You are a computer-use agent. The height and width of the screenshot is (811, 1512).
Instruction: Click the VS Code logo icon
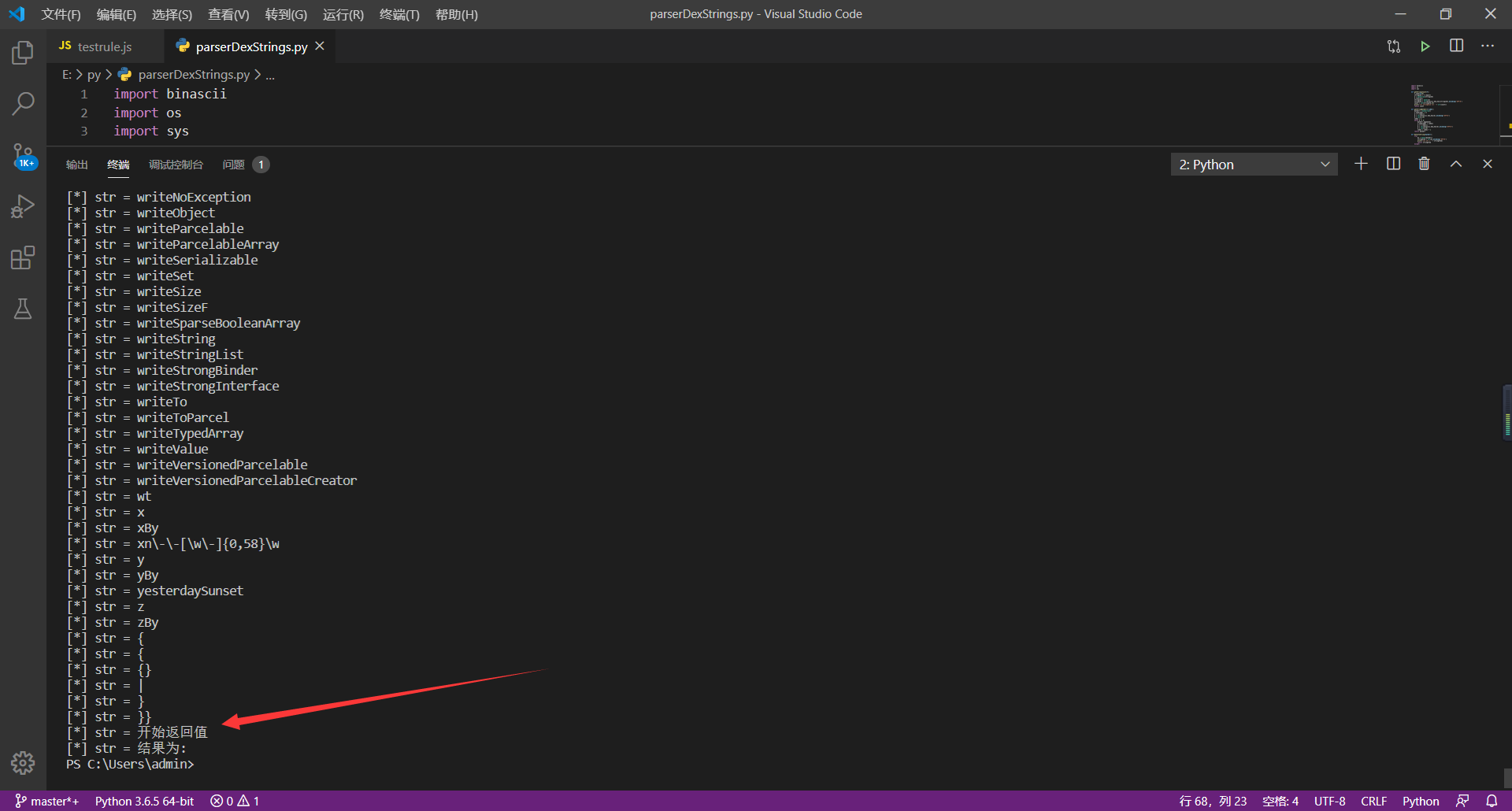point(17,14)
